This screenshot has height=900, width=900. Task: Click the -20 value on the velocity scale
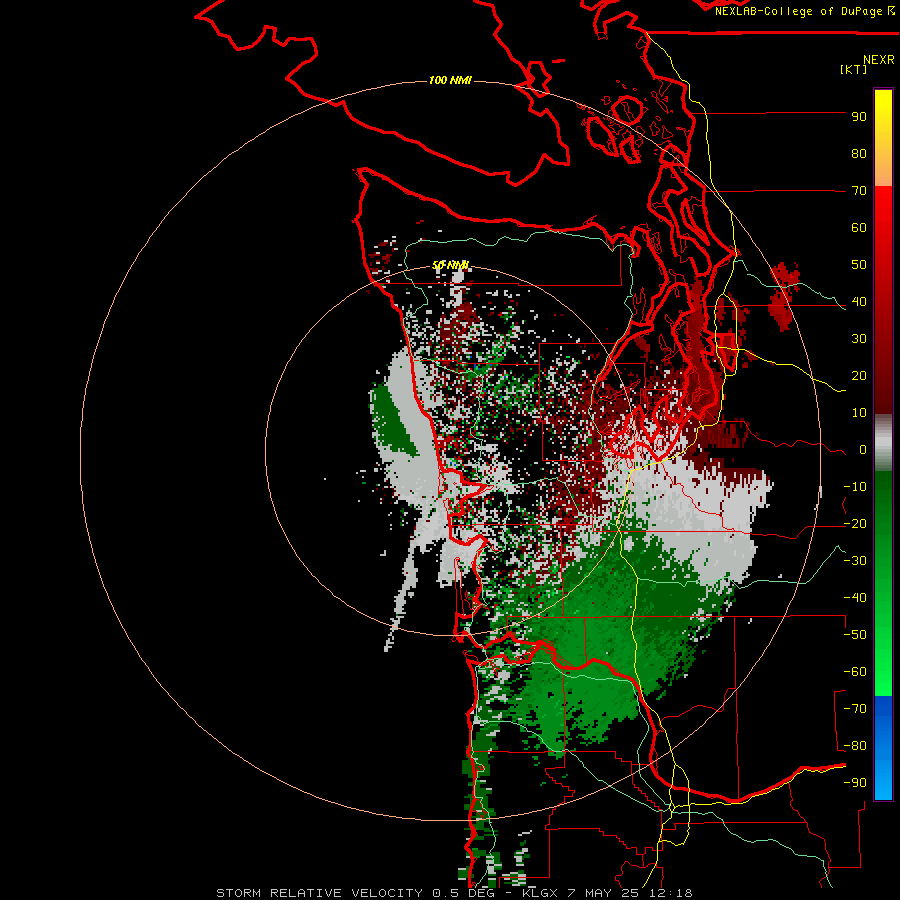coord(855,524)
